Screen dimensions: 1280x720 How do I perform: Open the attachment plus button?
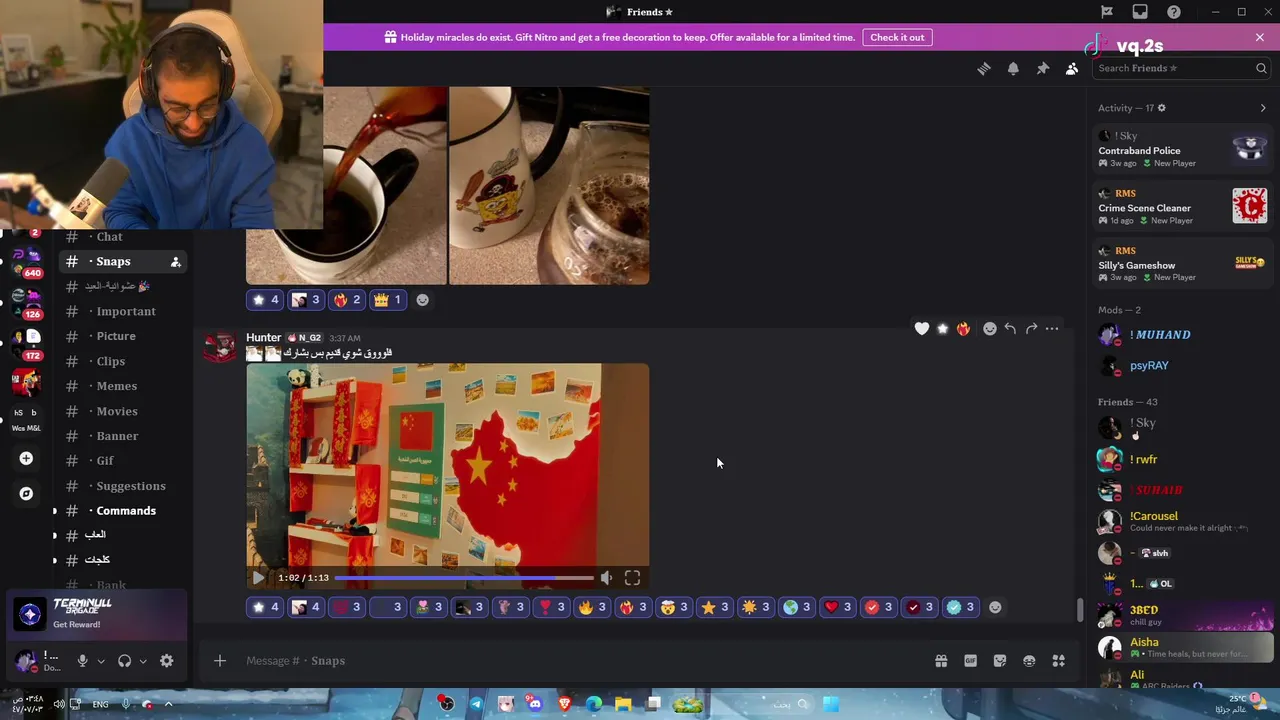220,661
